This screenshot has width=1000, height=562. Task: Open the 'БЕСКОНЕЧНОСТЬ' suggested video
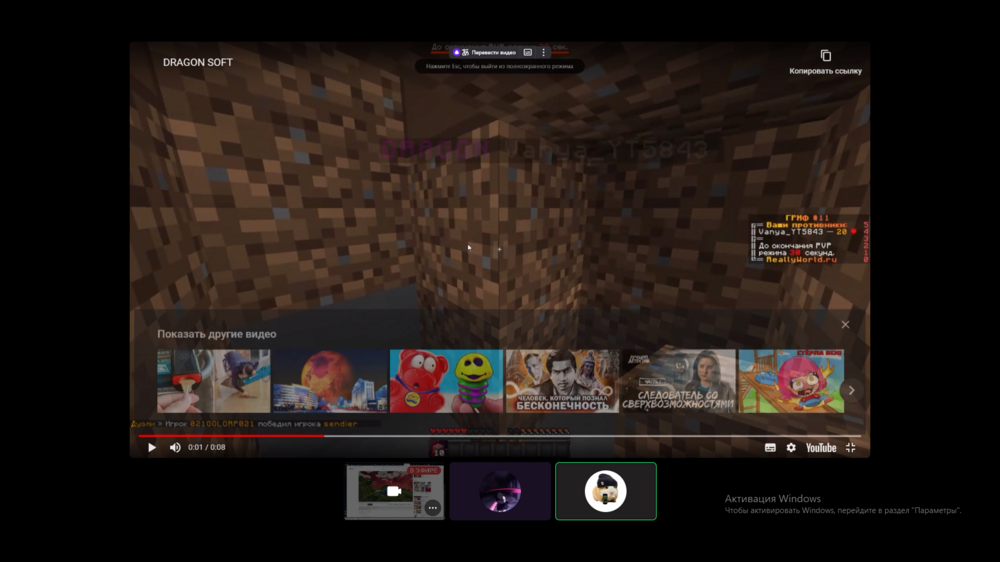(x=562, y=381)
